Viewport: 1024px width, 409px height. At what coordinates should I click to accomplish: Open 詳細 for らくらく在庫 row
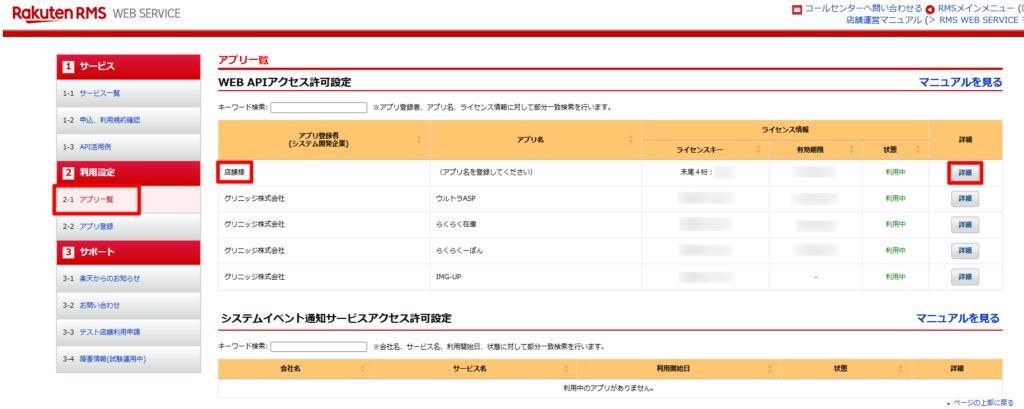pos(965,225)
